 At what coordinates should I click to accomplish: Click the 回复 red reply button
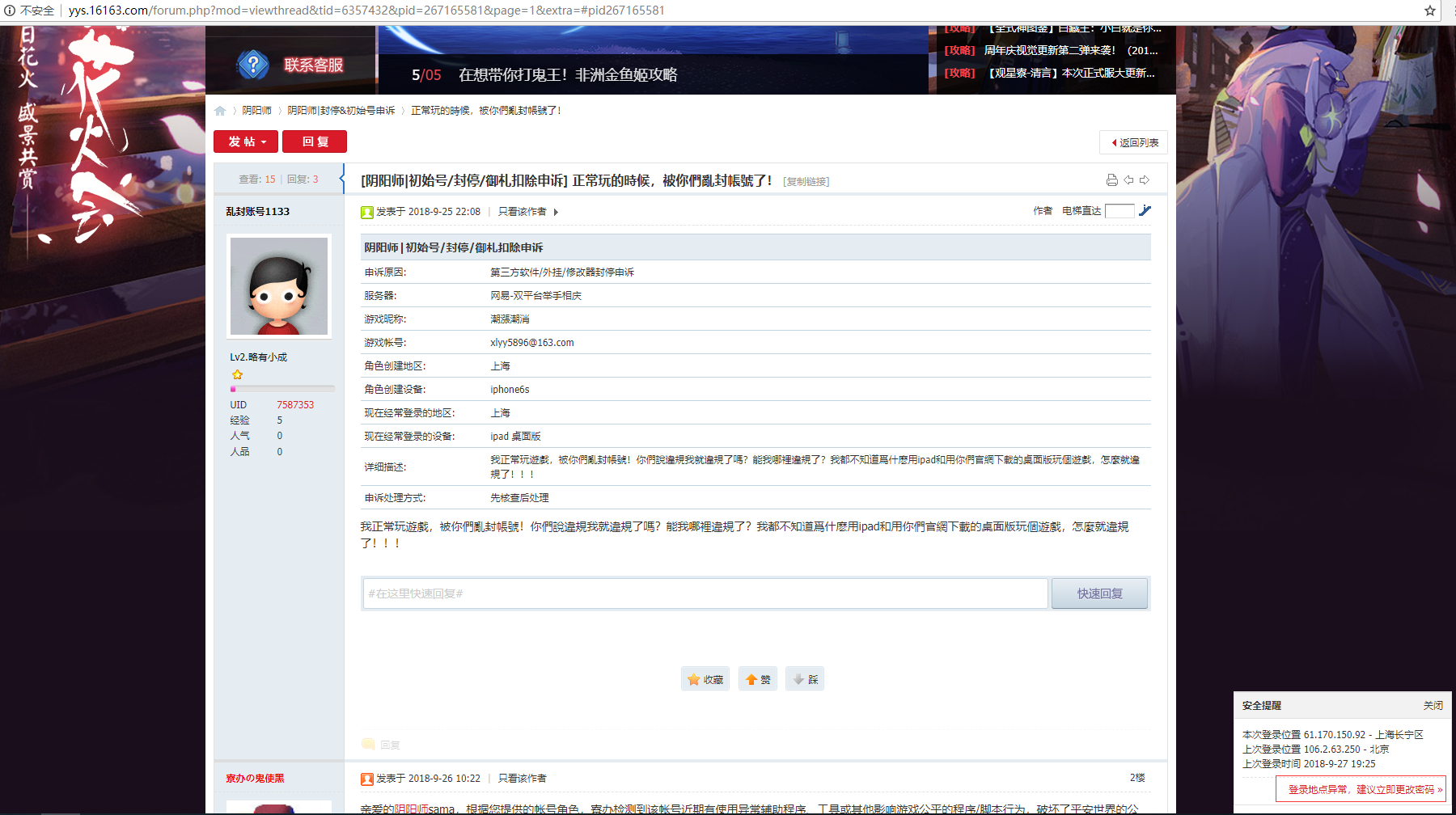coord(315,141)
